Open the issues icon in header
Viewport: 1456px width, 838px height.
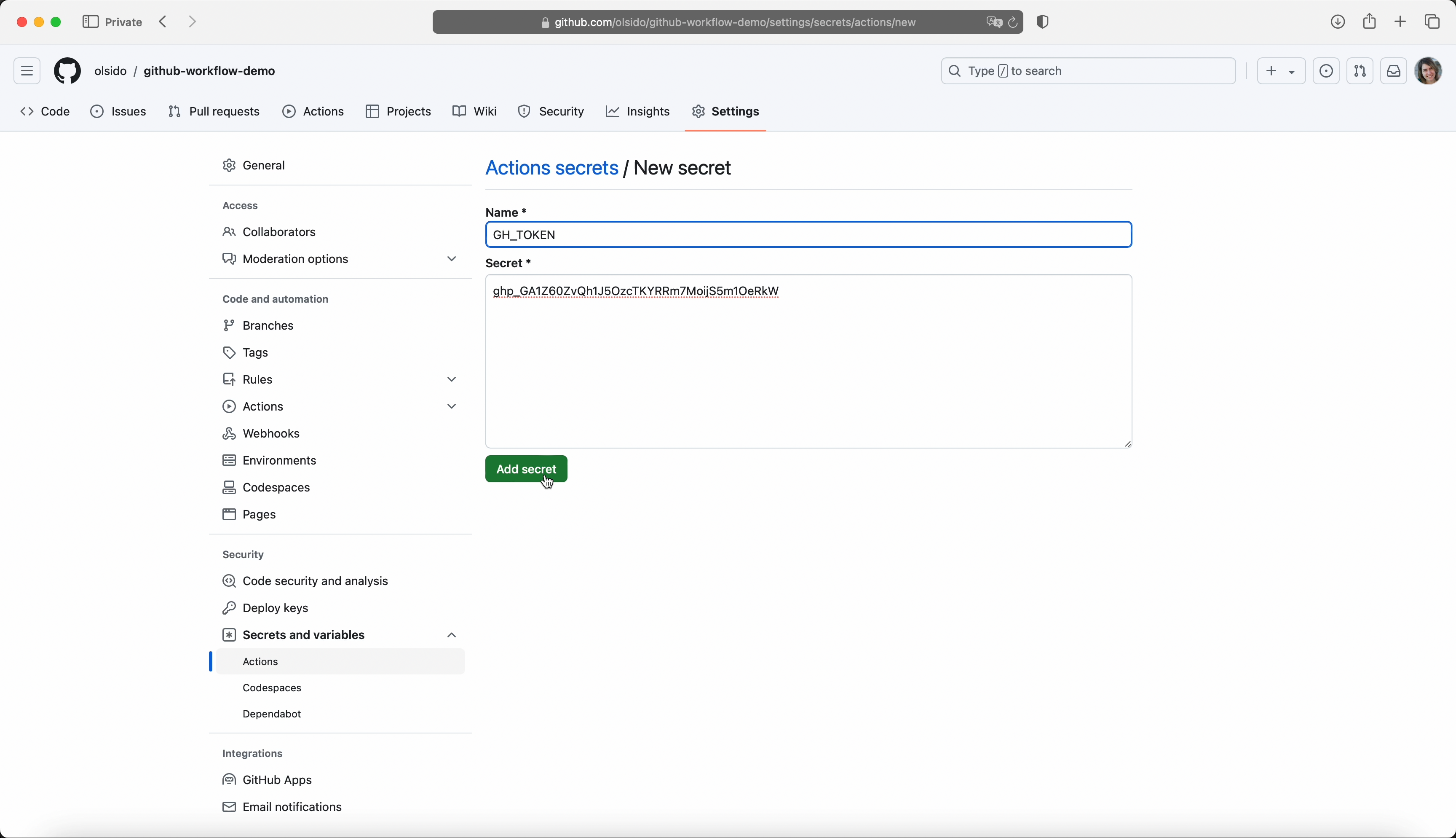pyautogui.click(x=1326, y=71)
